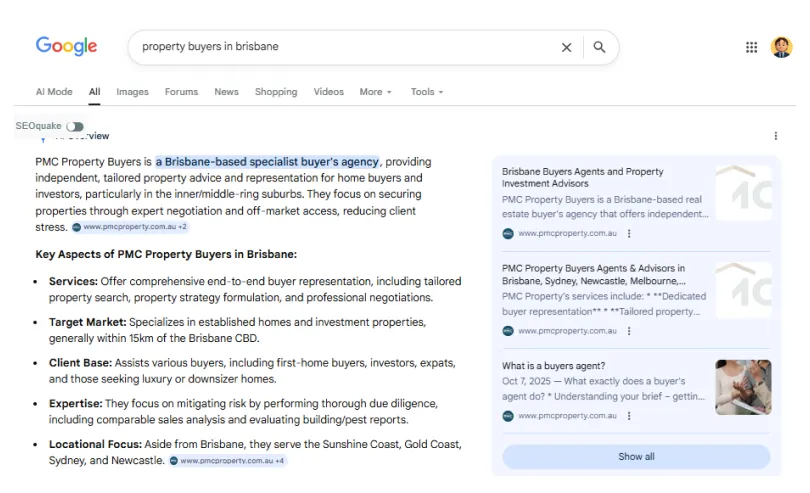Switch to the Images tab

pyautogui.click(x=132, y=92)
